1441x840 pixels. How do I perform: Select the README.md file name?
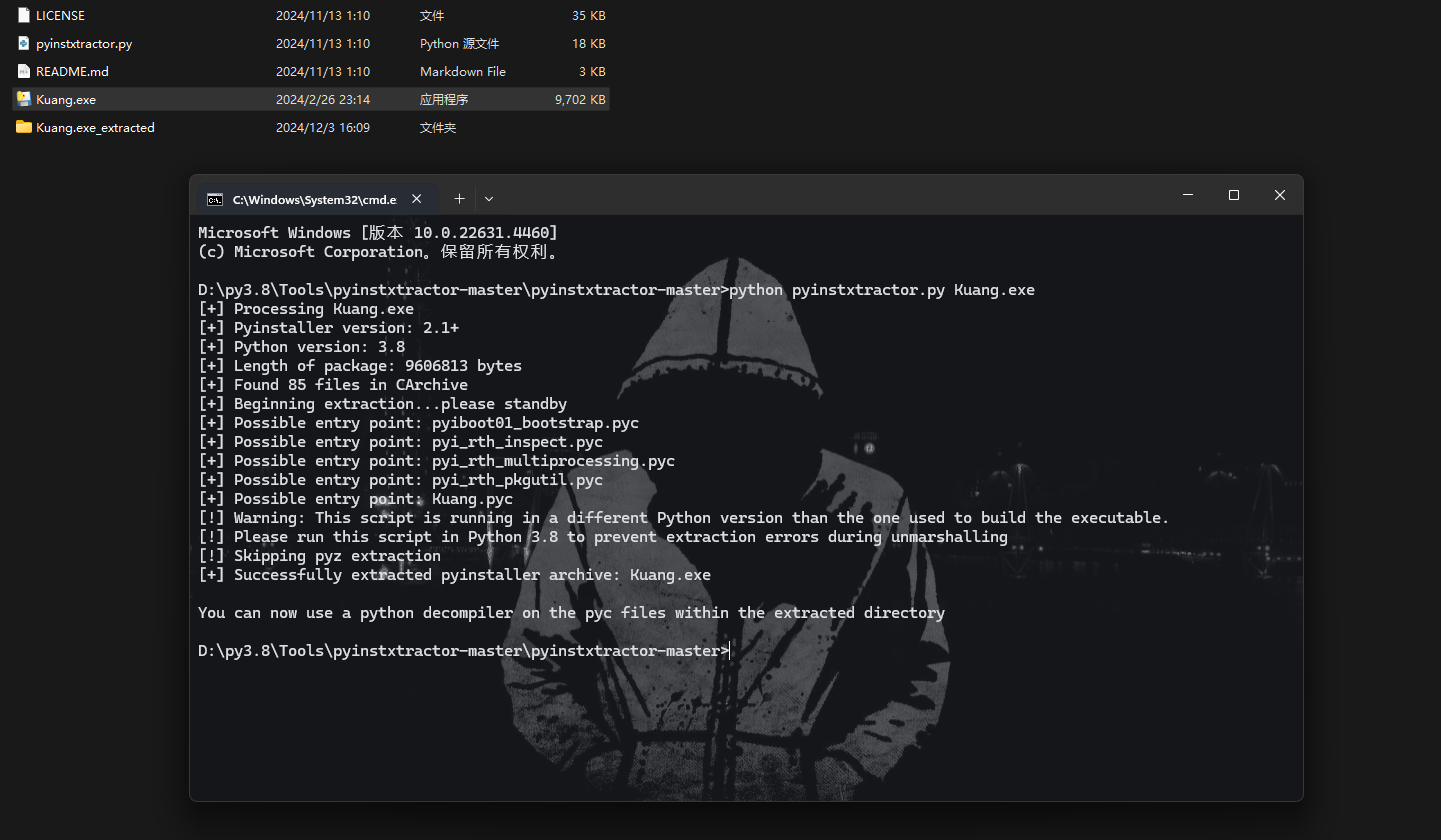pyautogui.click(x=72, y=72)
